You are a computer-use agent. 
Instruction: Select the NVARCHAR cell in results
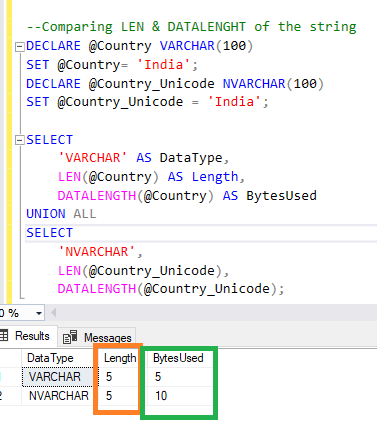tap(58, 396)
